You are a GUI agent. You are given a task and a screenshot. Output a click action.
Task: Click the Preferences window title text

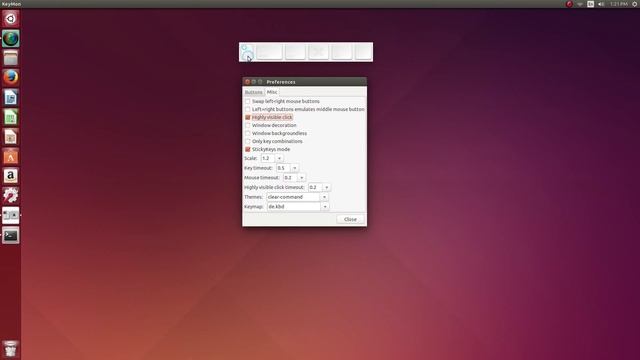point(281,82)
